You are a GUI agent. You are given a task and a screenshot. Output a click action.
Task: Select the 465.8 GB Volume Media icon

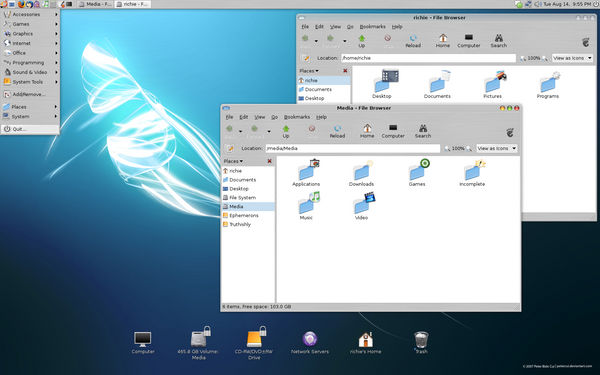click(198, 343)
